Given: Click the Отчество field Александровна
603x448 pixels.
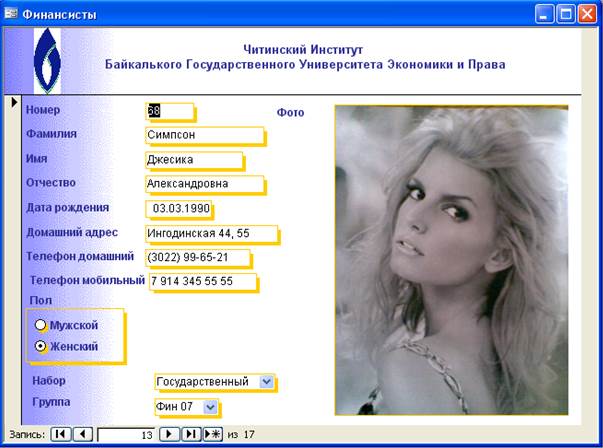Looking at the screenshot, I should pos(205,184).
